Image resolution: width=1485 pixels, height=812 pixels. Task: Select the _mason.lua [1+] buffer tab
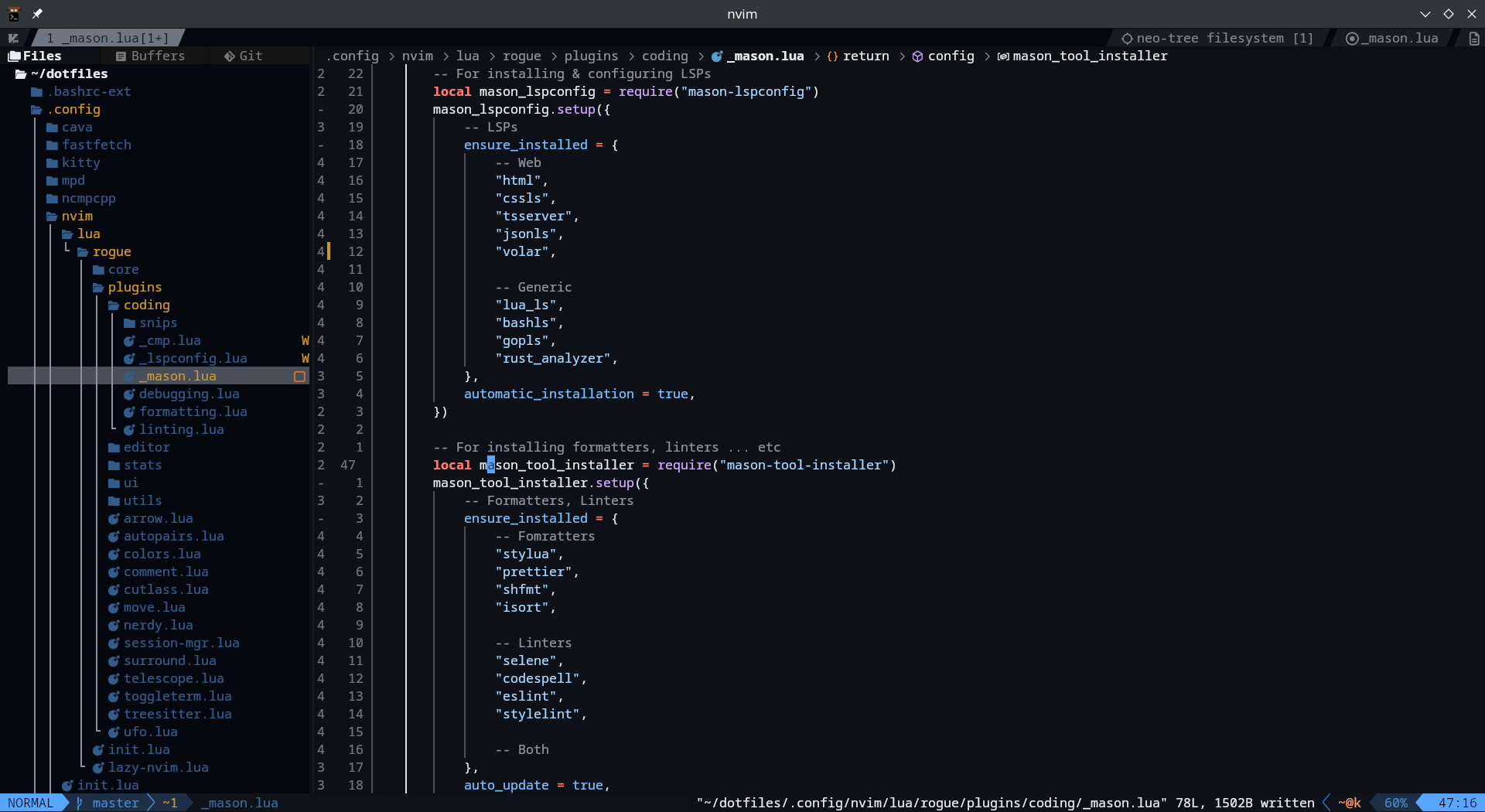[108, 38]
